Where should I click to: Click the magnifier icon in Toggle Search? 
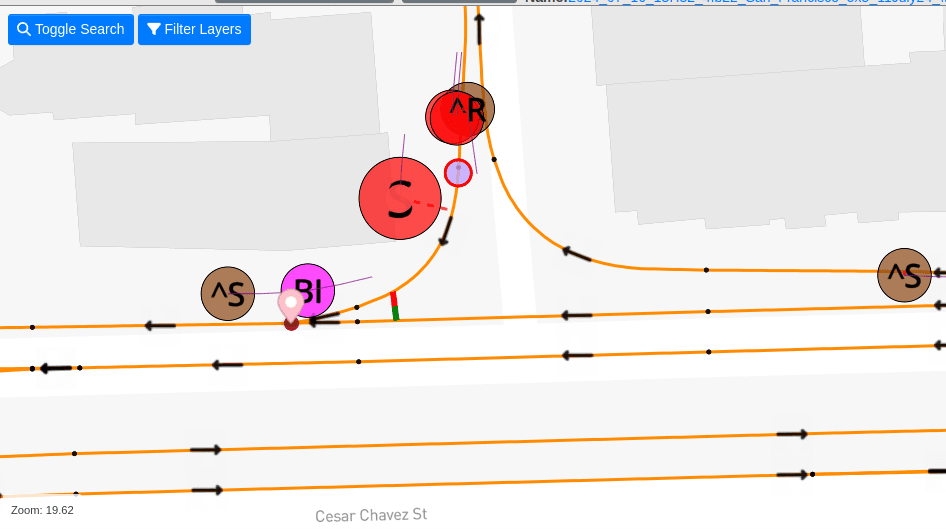(x=23, y=29)
